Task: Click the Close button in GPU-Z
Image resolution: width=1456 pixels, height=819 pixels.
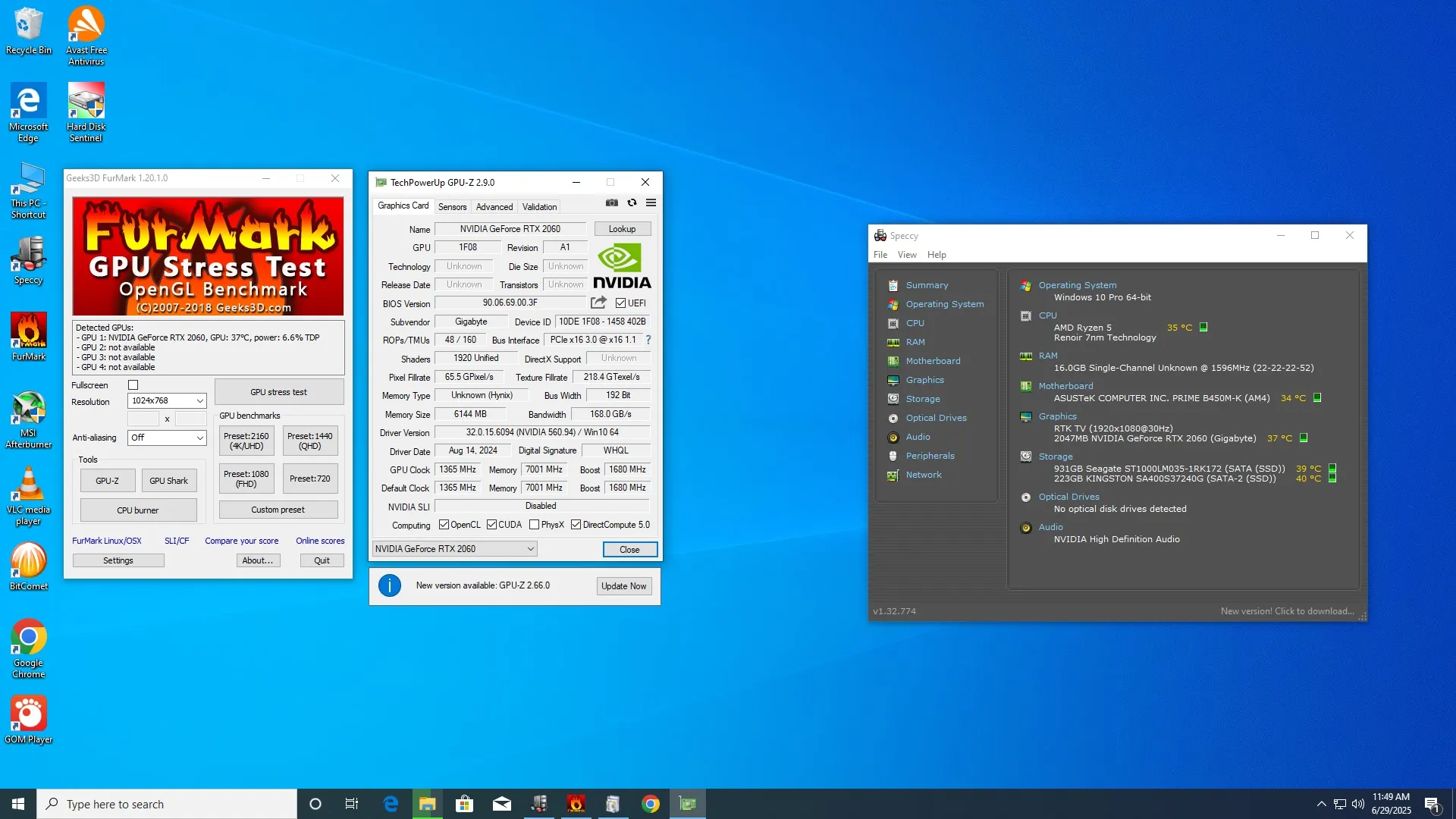Action: [629, 550]
